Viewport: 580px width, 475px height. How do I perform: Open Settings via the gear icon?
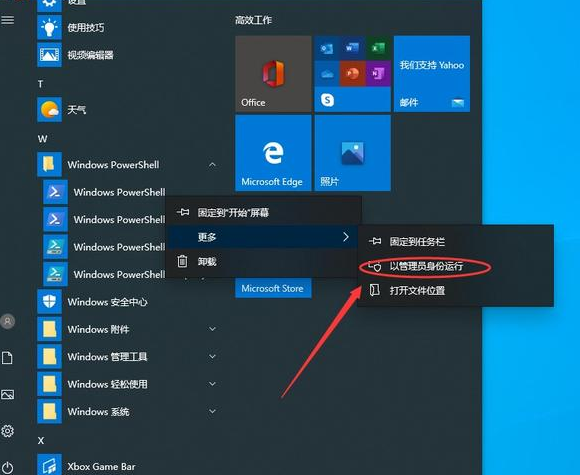coord(7,431)
